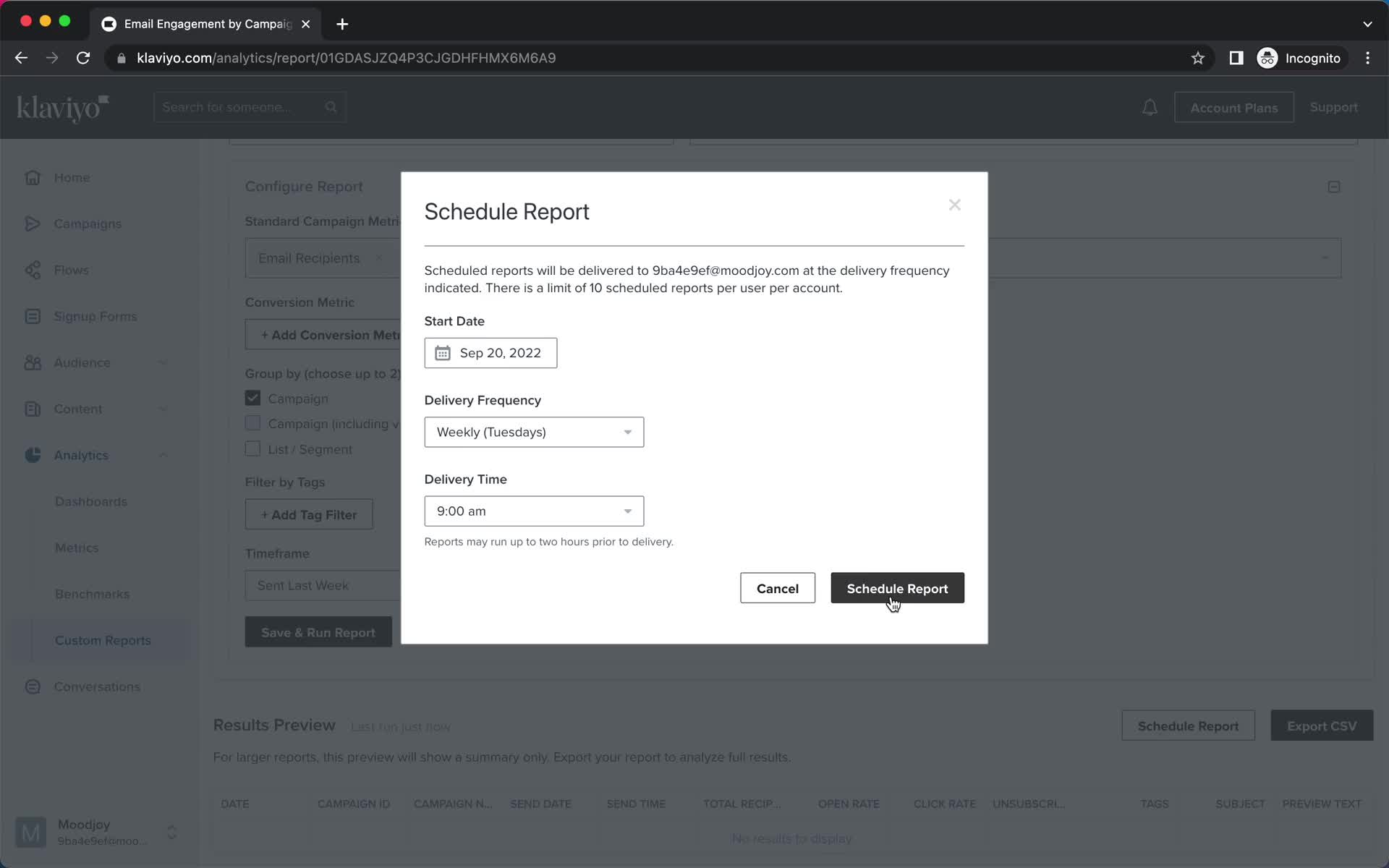Click the Incognito profile icon
This screenshot has height=868, width=1389.
[1267, 58]
